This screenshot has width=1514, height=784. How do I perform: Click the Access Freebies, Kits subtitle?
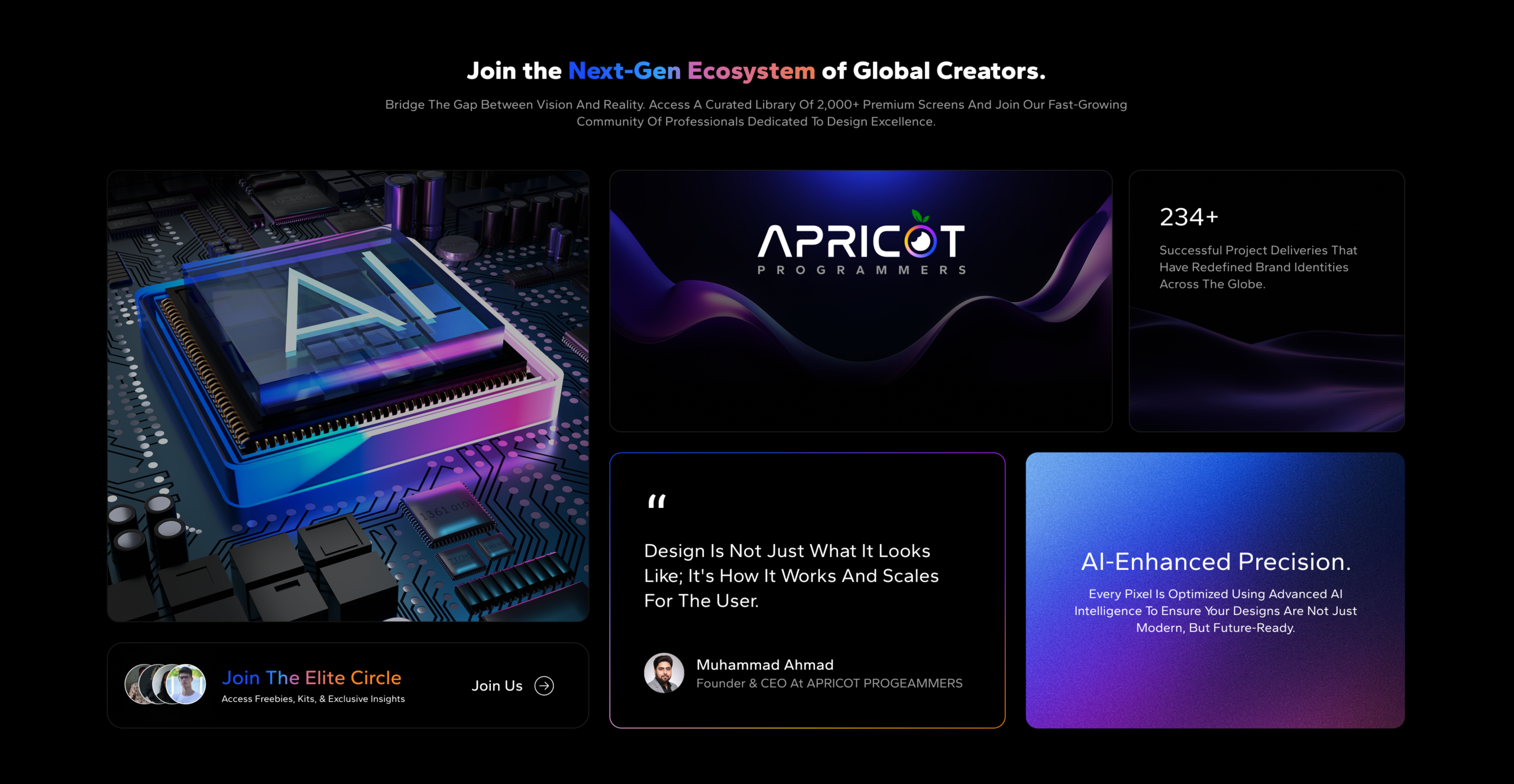click(x=313, y=699)
